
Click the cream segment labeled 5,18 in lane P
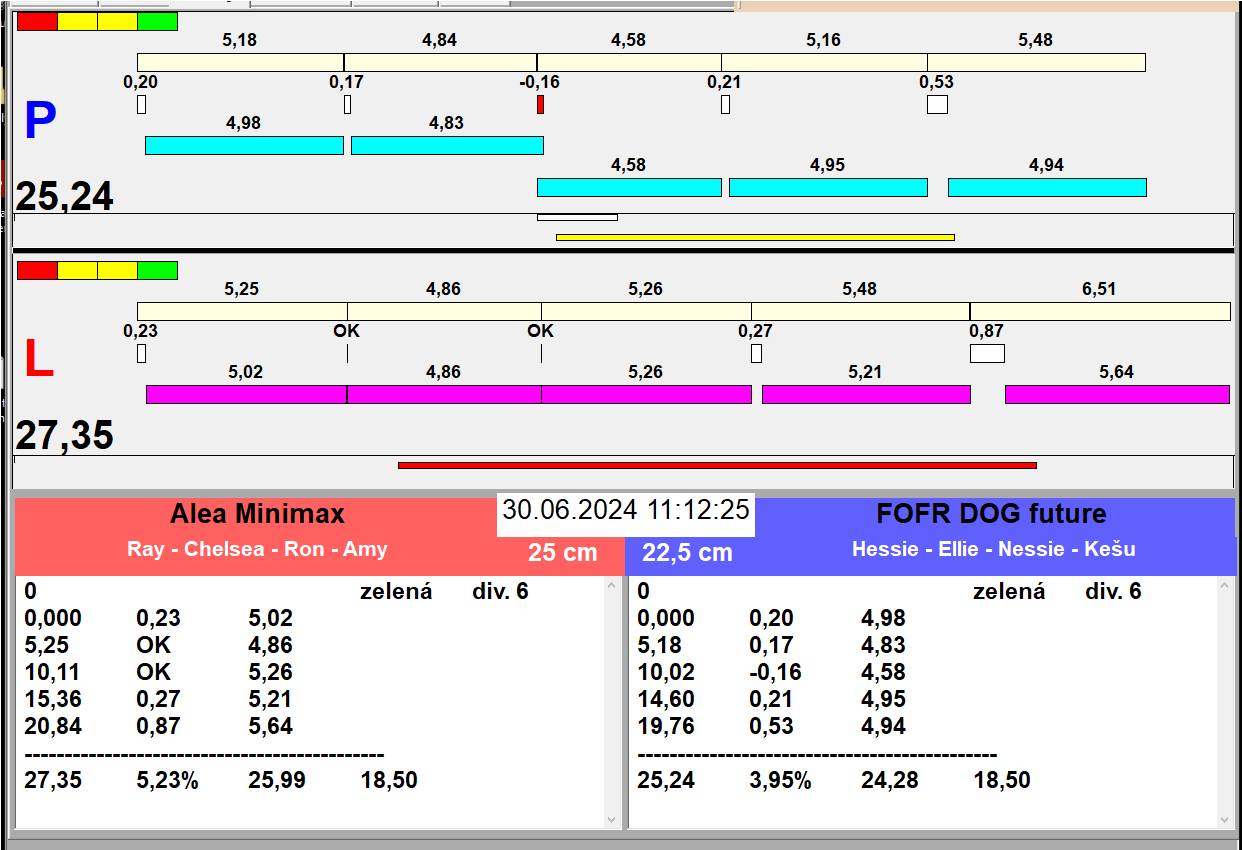[x=240, y=62]
